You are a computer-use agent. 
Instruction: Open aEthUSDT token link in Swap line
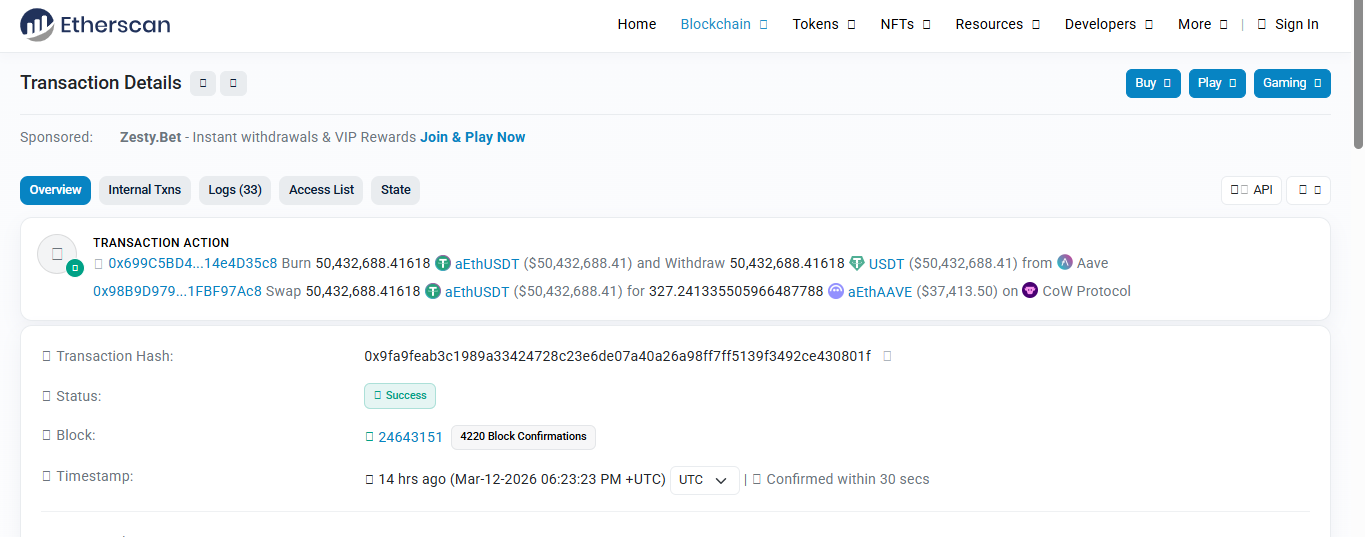(477, 291)
